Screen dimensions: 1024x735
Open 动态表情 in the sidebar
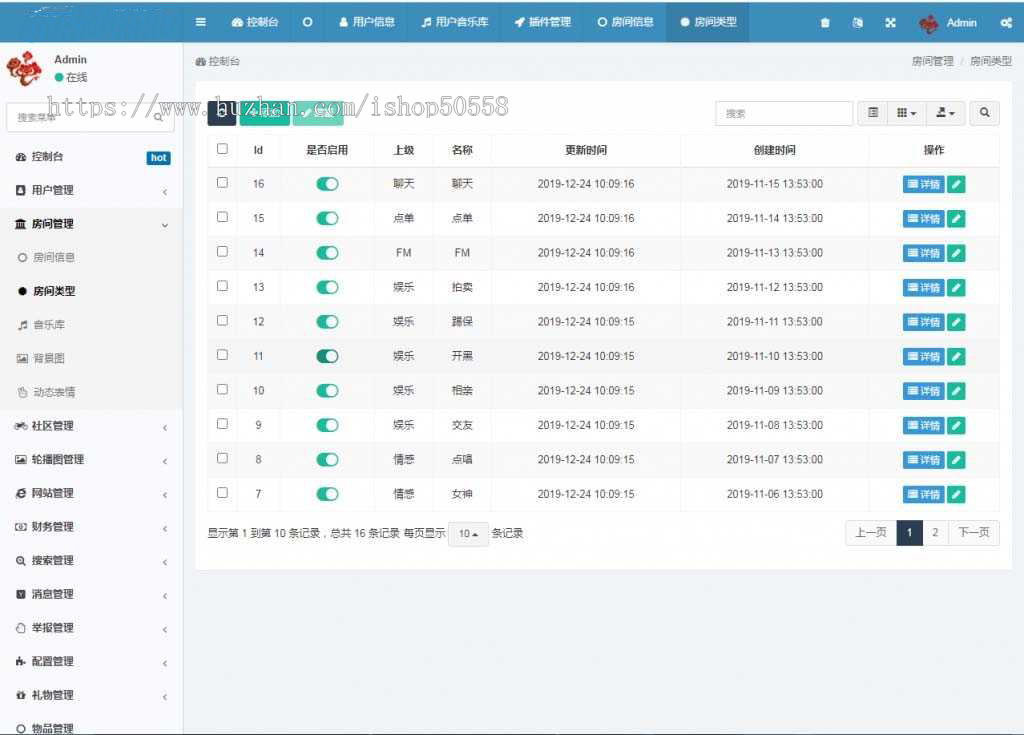(54, 392)
